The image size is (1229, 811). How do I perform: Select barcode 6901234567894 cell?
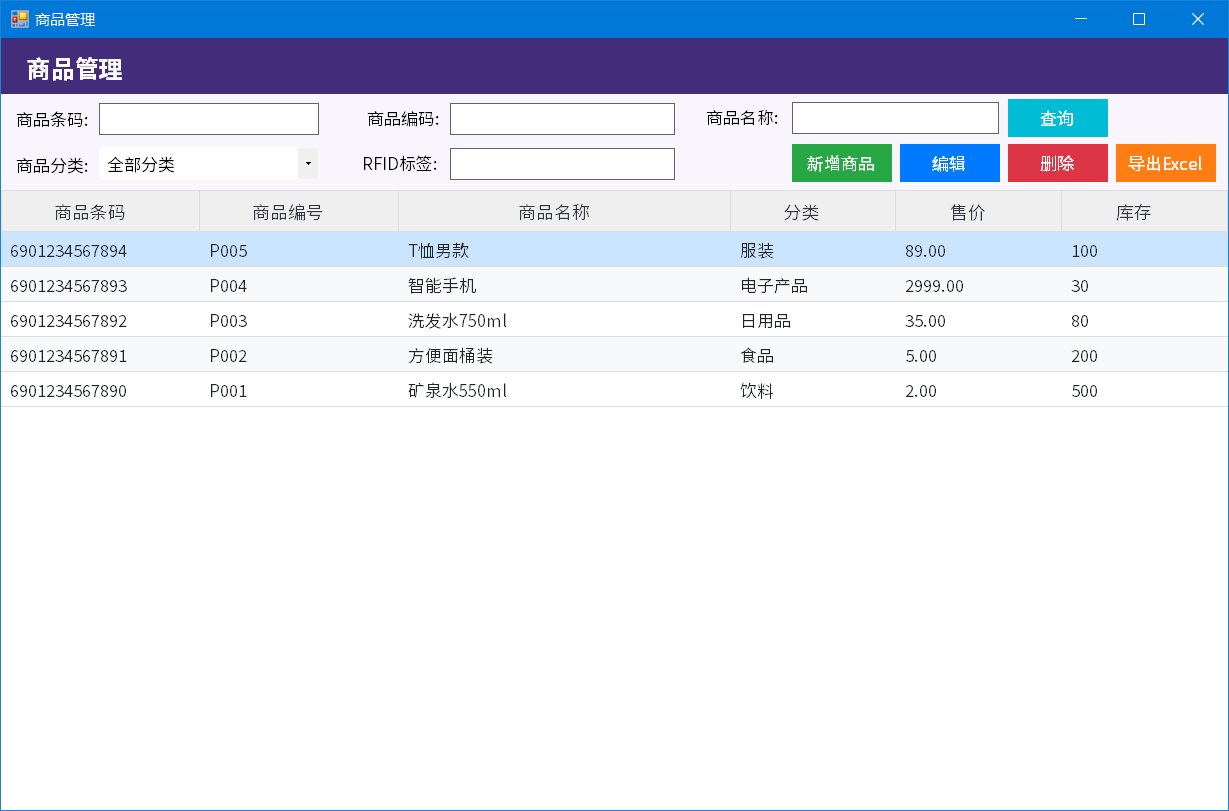click(100, 250)
